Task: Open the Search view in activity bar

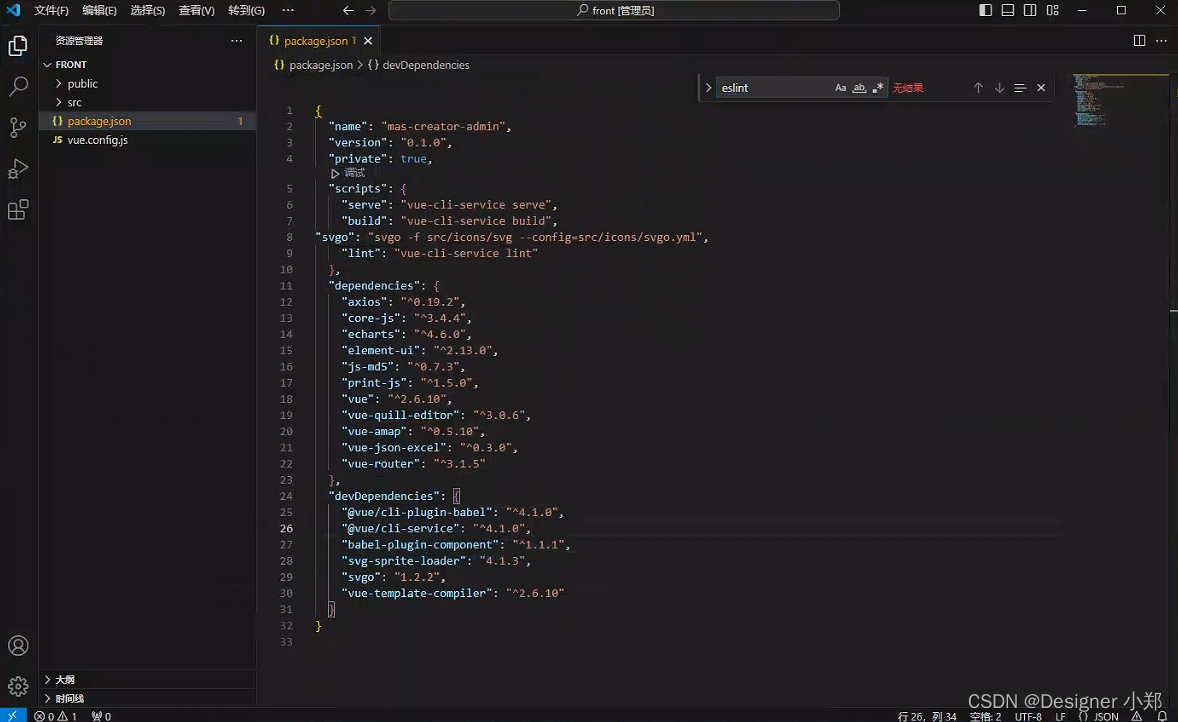Action: click(x=18, y=86)
